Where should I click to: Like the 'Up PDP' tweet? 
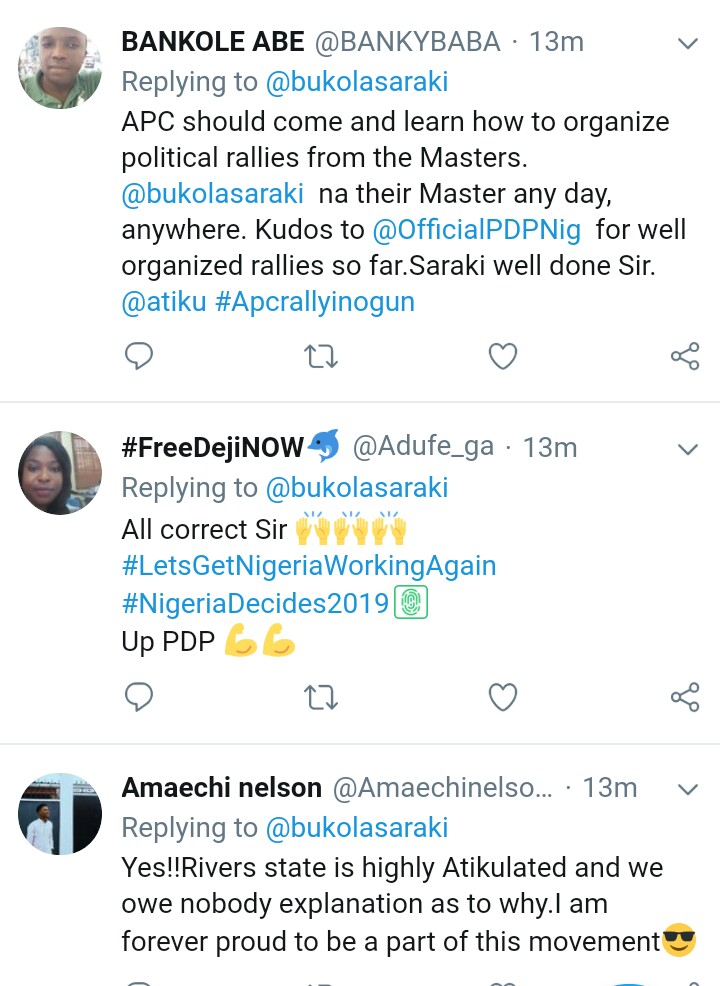click(502, 696)
